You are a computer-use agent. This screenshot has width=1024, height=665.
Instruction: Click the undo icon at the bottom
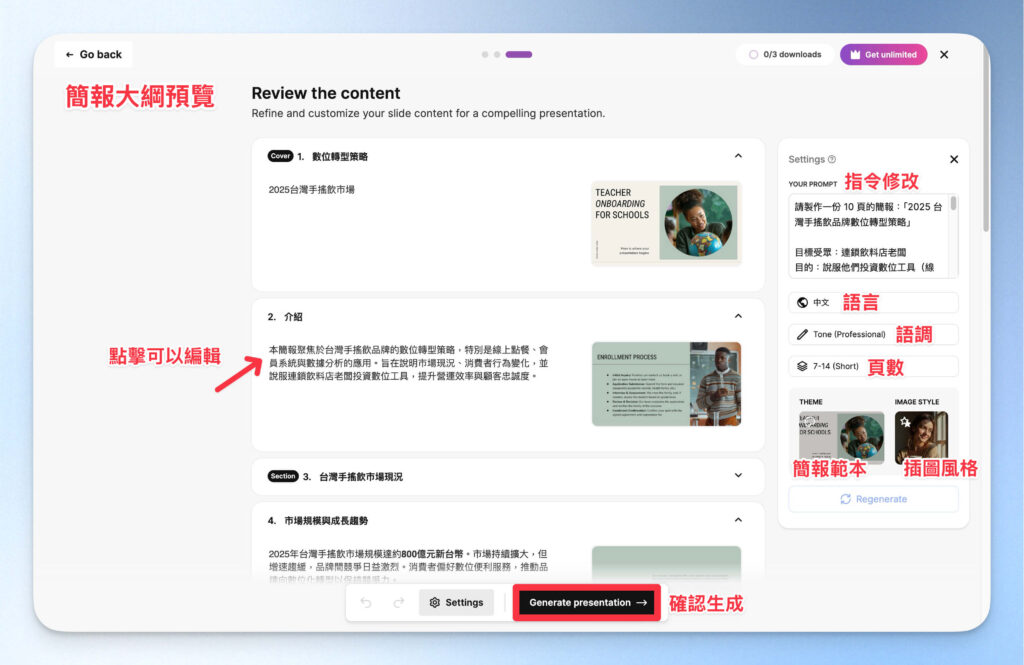364,602
